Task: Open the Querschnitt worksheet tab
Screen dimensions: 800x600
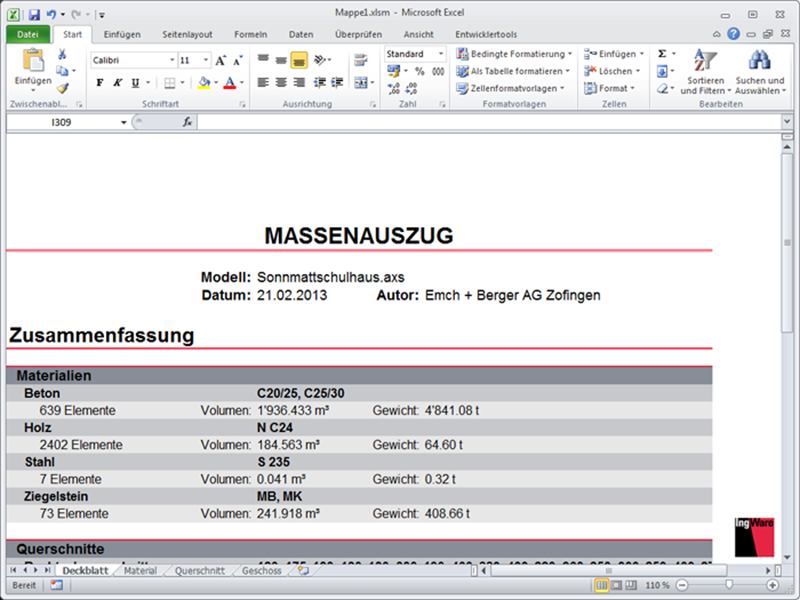Action: coord(199,572)
